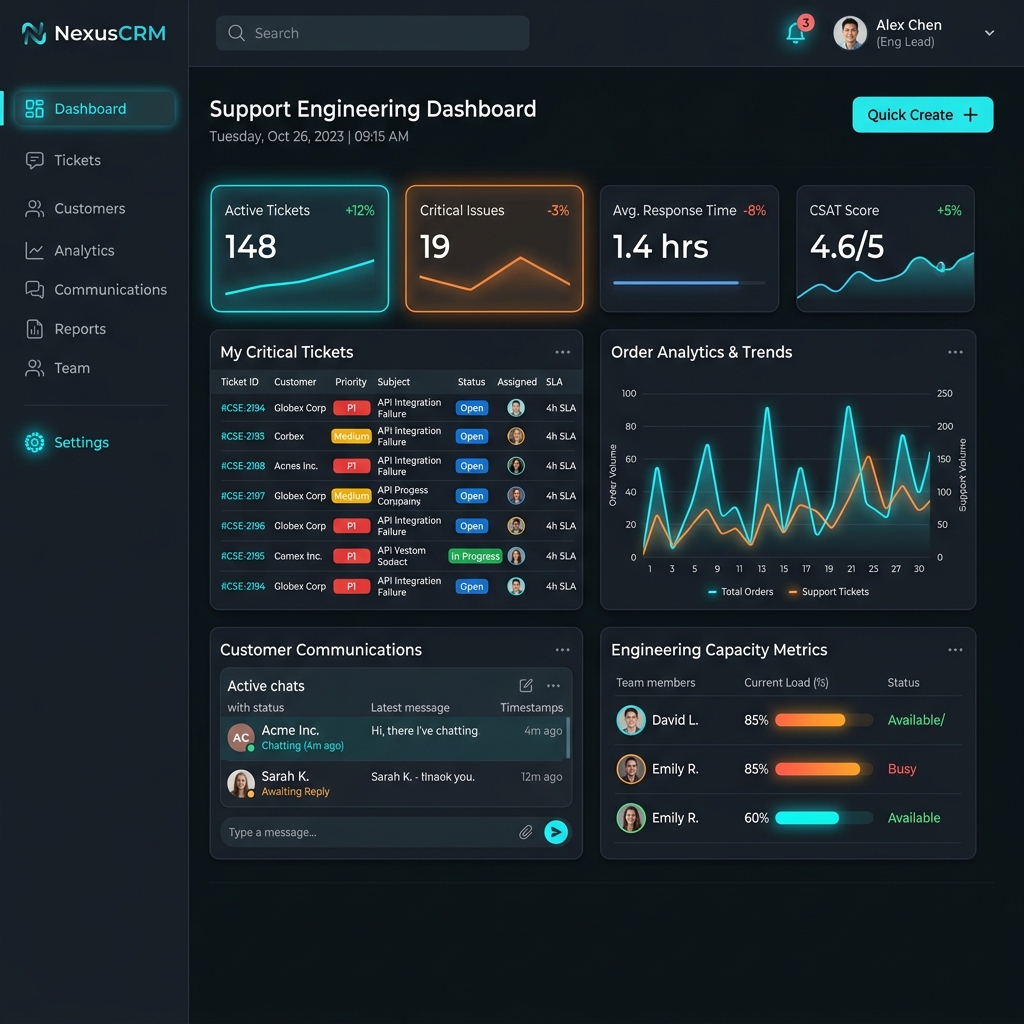Click assignee avatar on Acnes Inc. ticket
The height and width of the screenshot is (1024, 1024).
pos(516,466)
